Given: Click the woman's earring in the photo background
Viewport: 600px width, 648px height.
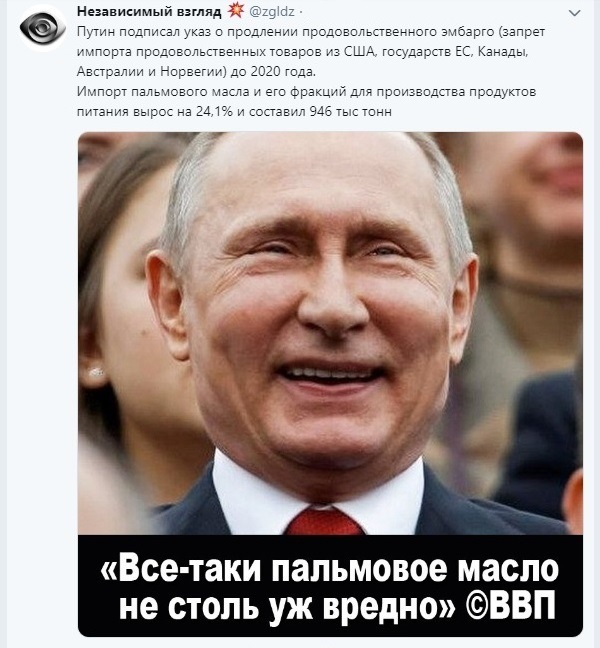Looking at the screenshot, I should (x=96, y=372).
